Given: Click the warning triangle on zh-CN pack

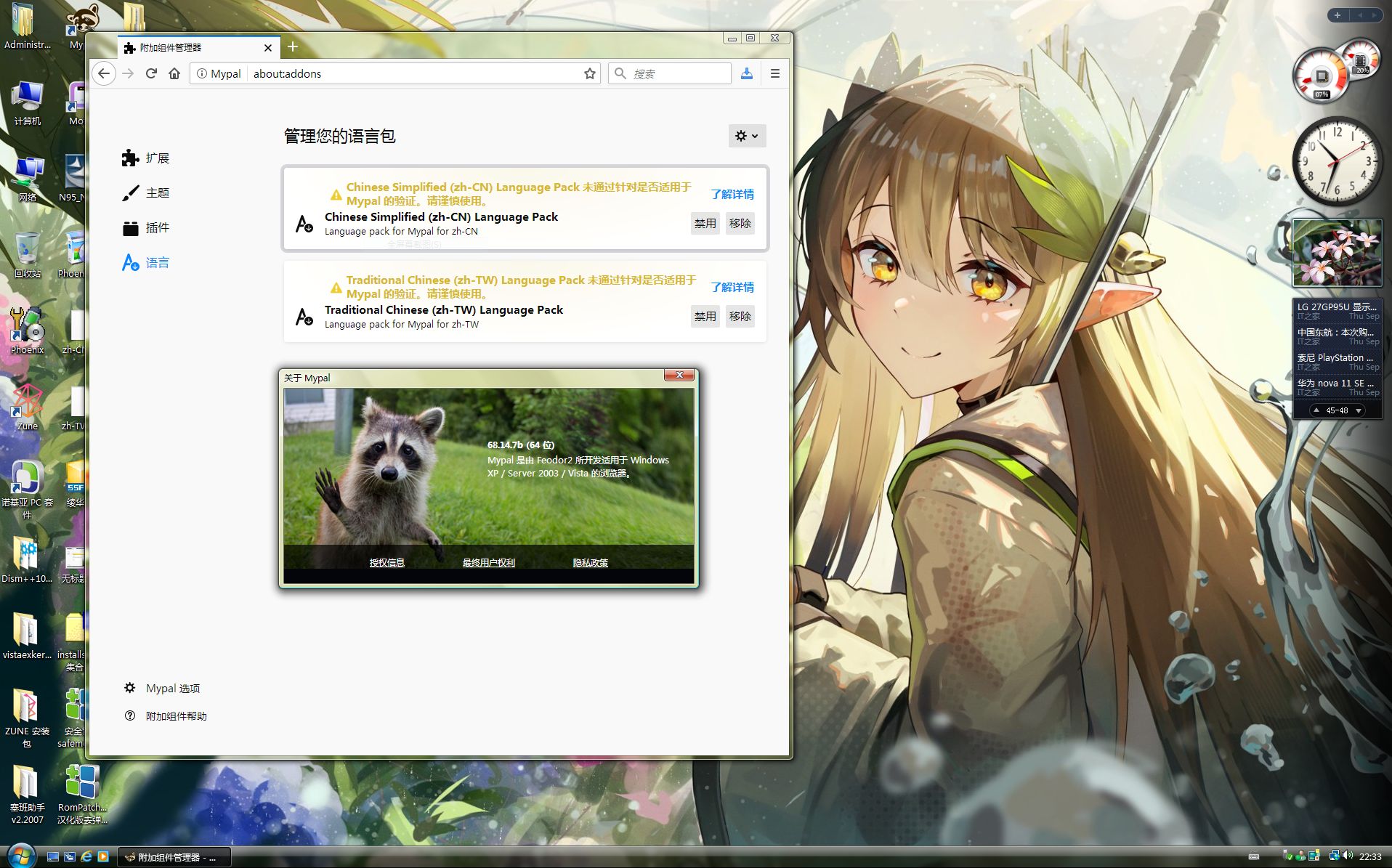Looking at the screenshot, I should 336,195.
